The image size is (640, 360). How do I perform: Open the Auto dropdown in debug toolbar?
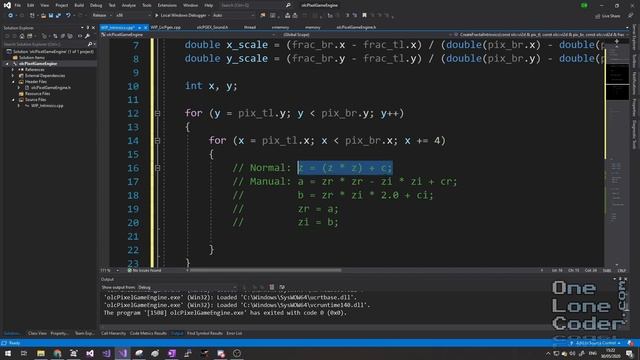pyautogui.click(x=233, y=16)
